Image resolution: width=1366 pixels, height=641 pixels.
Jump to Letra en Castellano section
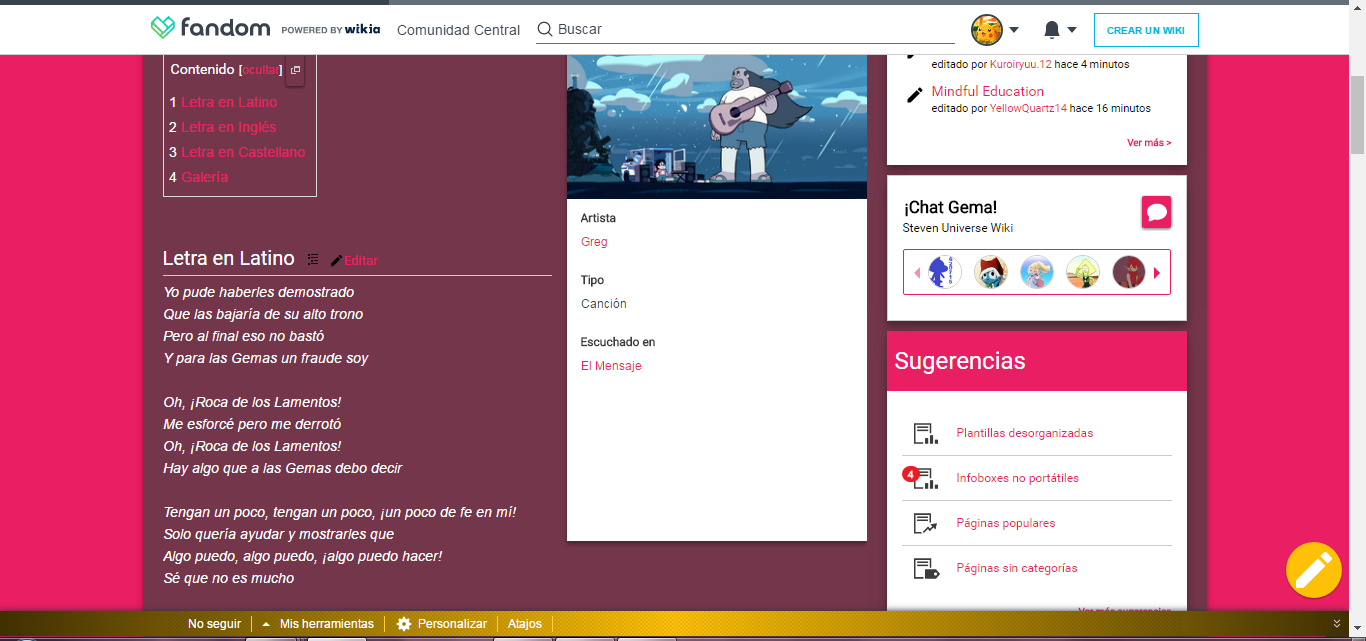(x=243, y=152)
